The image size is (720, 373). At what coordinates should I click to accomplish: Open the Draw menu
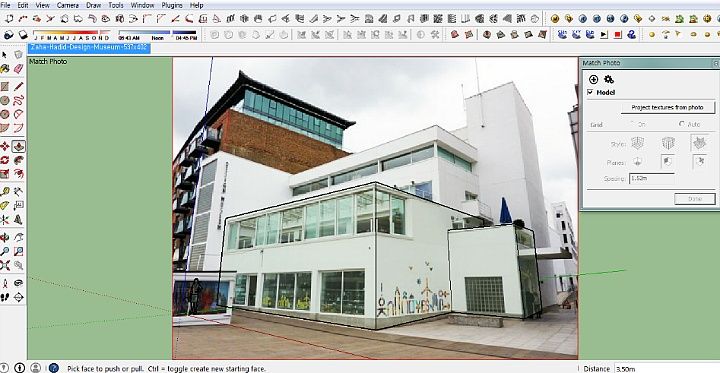pyautogui.click(x=94, y=5)
